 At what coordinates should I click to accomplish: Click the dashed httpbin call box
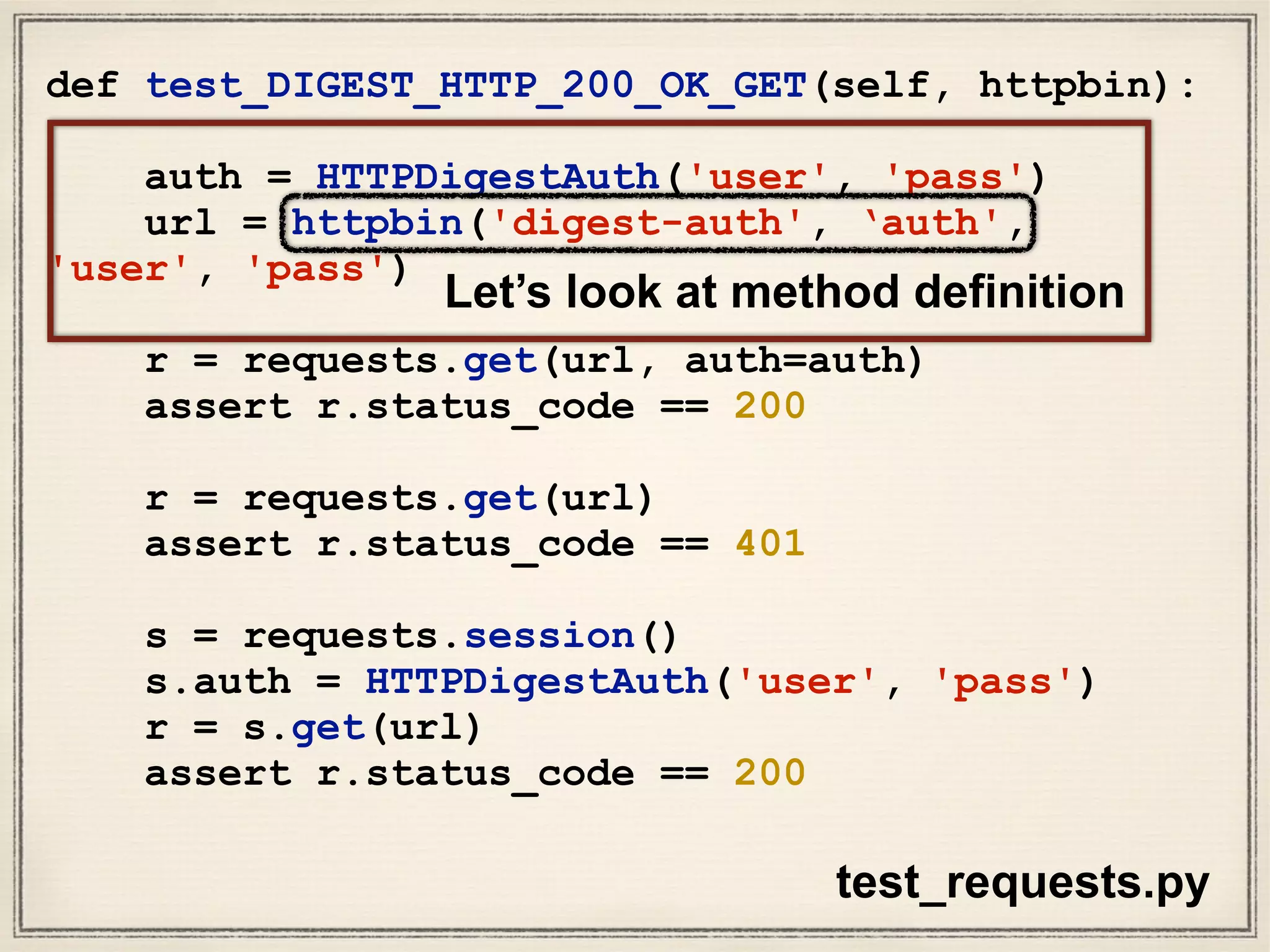click(657, 223)
